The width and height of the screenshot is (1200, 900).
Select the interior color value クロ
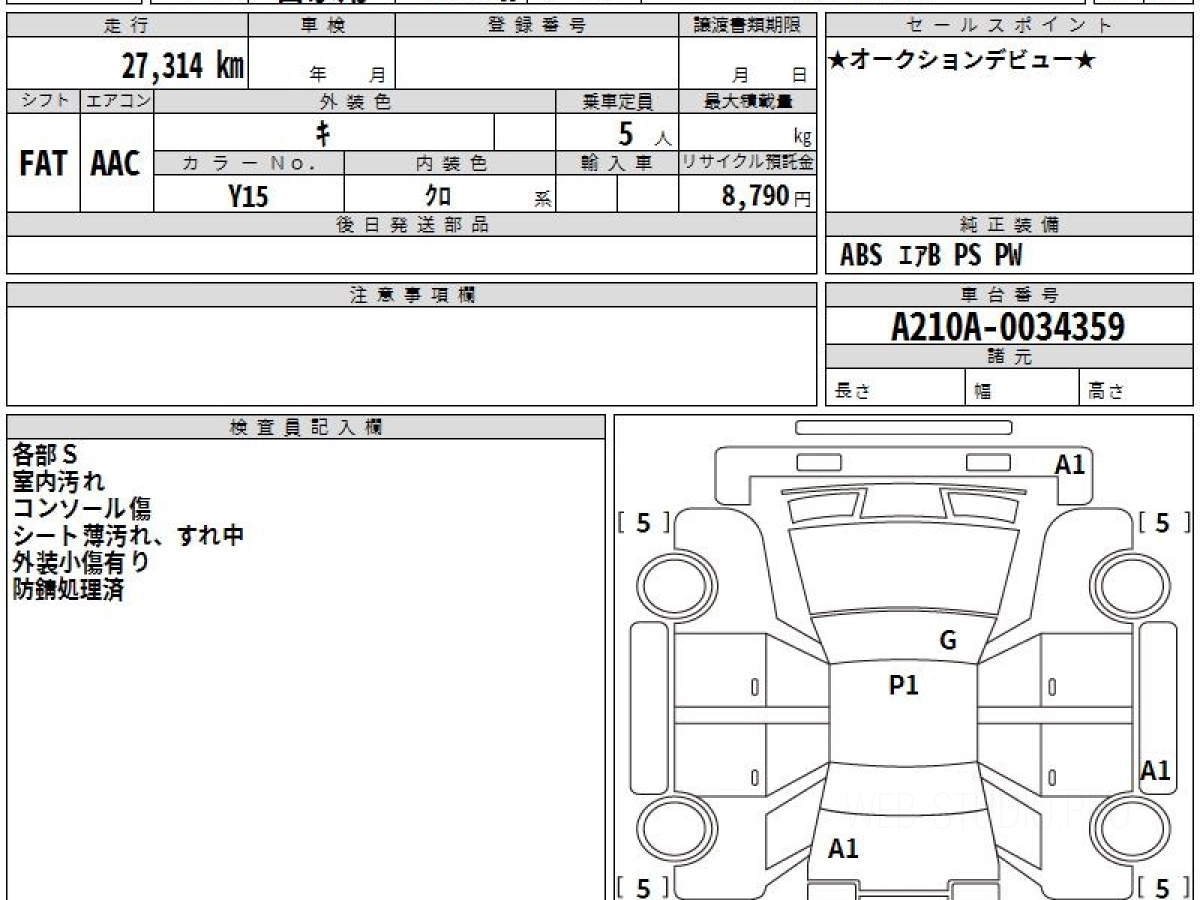(438, 196)
